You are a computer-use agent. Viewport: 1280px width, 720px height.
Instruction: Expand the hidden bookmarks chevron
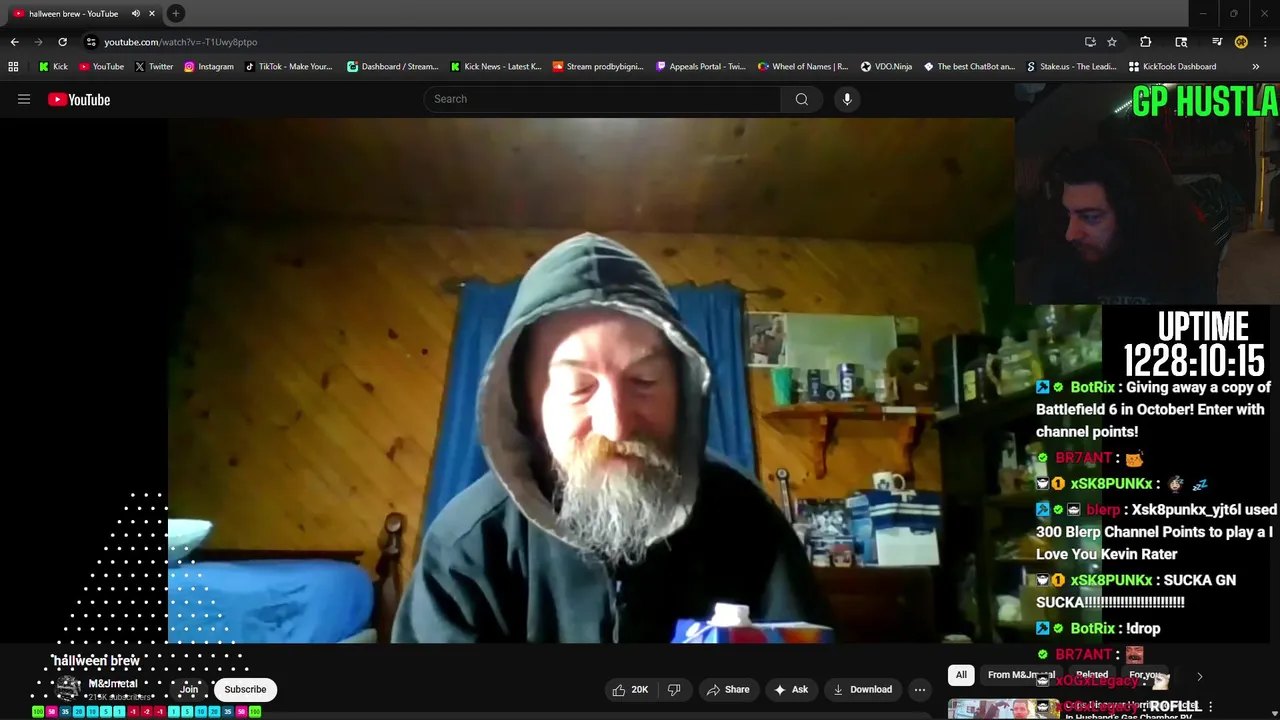pyautogui.click(x=1255, y=67)
